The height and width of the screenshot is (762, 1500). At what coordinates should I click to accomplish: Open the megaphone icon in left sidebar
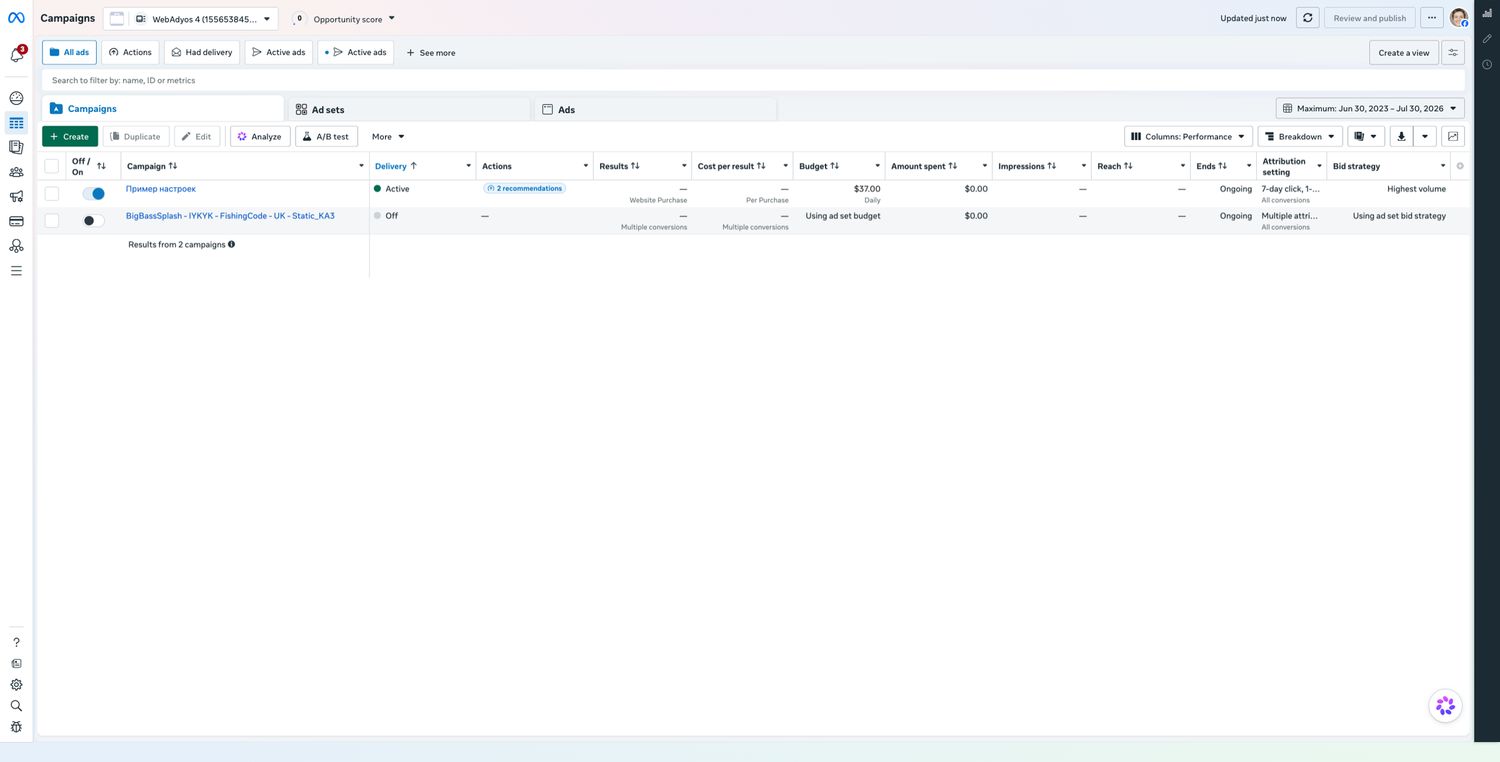click(x=16, y=196)
